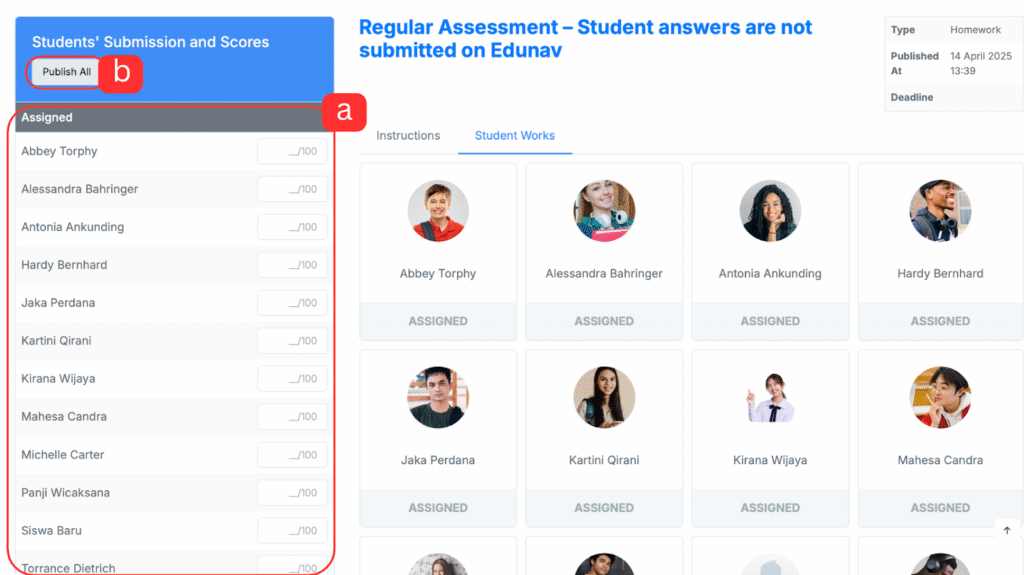Click the ASSIGNED status under Jaka Perdana
This screenshot has width=1024, height=575.
[x=438, y=508]
